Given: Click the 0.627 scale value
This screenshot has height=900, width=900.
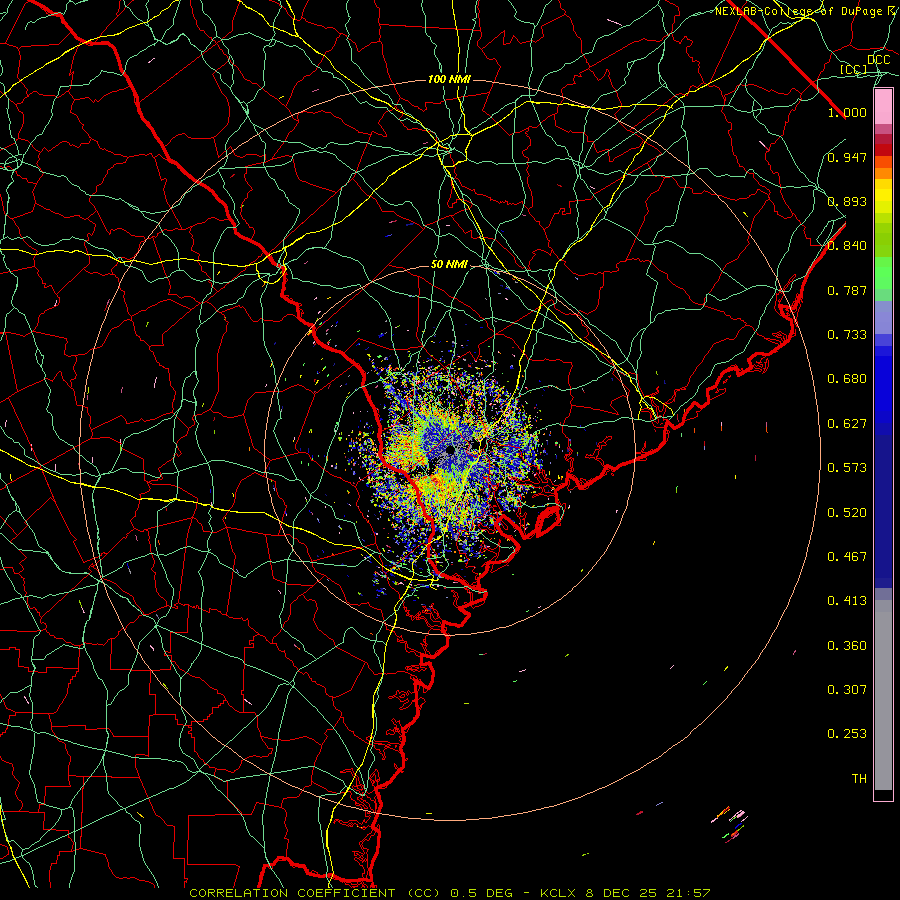Looking at the screenshot, I should [x=847, y=424].
